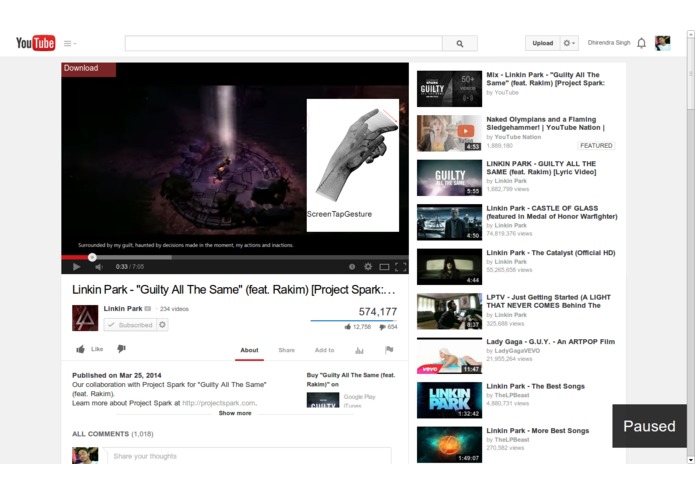Click the Share your thoughts comment box
The width and height of the screenshot is (695, 494).
[248, 456]
